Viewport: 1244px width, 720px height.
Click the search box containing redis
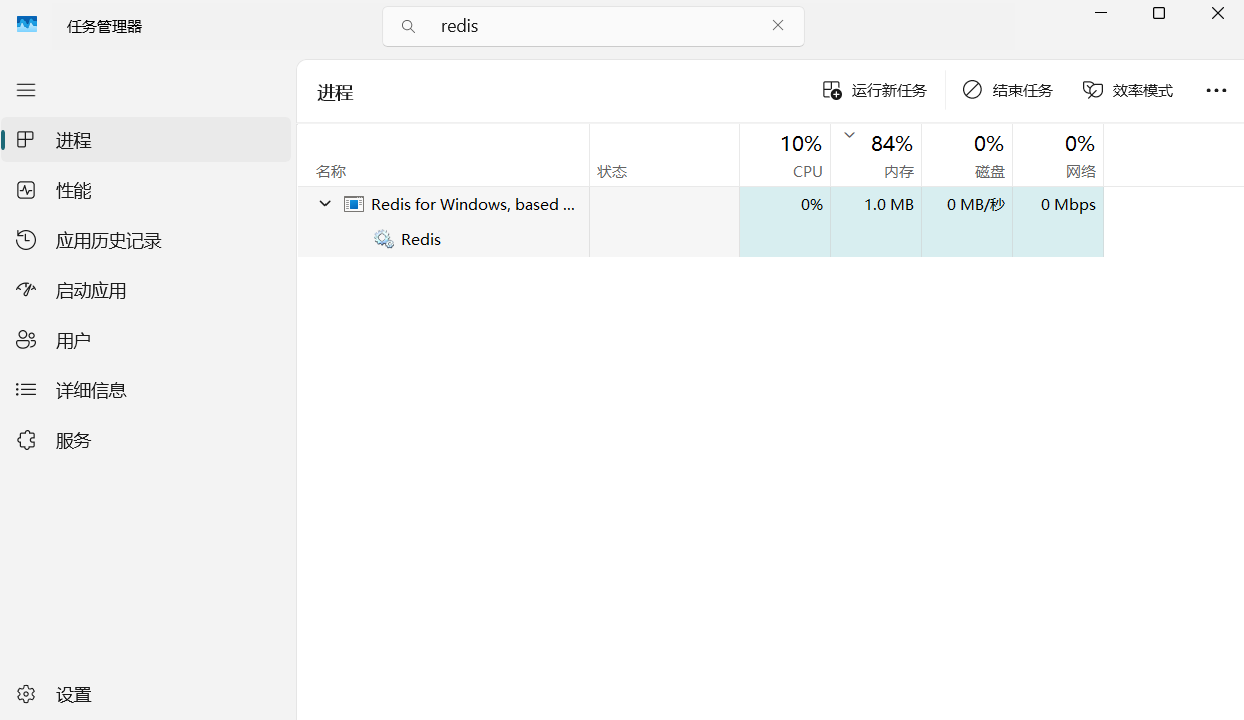[593, 27]
